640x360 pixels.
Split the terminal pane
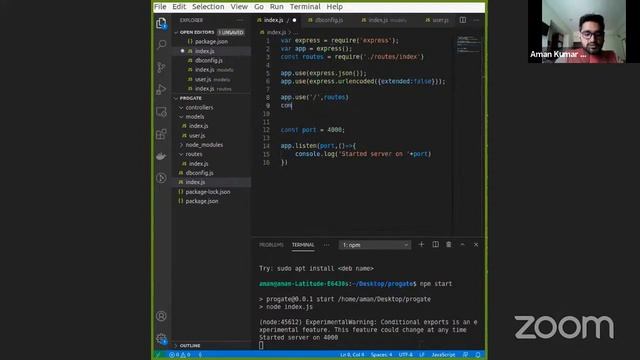point(436,244)
